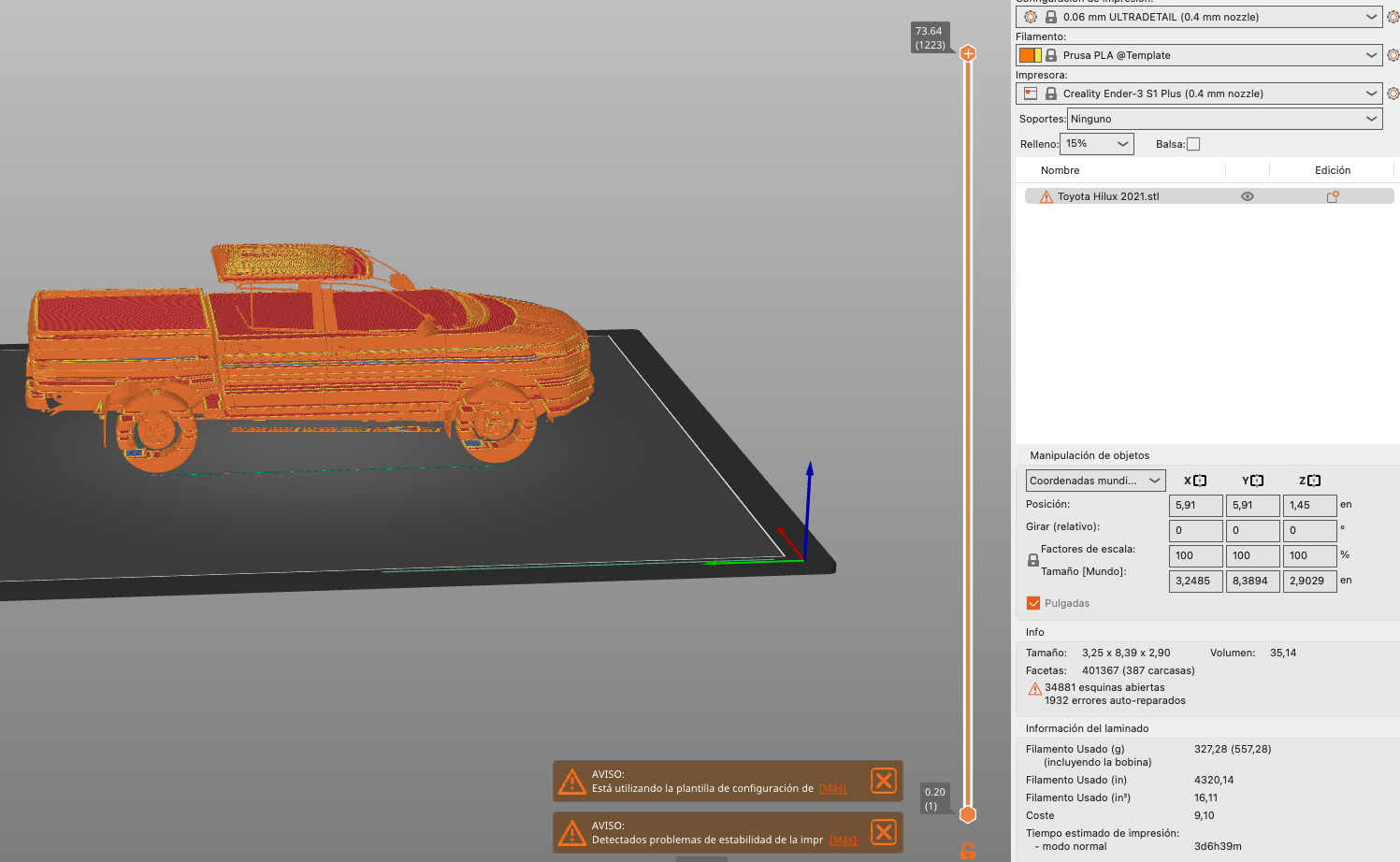The height and width of the screenshot is (862, 1400).
Task: Click lock icon in ULTRADETAIL print preset
Action: click(1051, 17)
